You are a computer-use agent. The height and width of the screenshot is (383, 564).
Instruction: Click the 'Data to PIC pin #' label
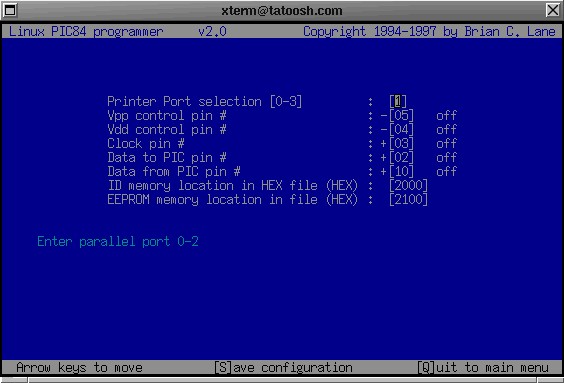pyautogui.click(x=167, y=158)
